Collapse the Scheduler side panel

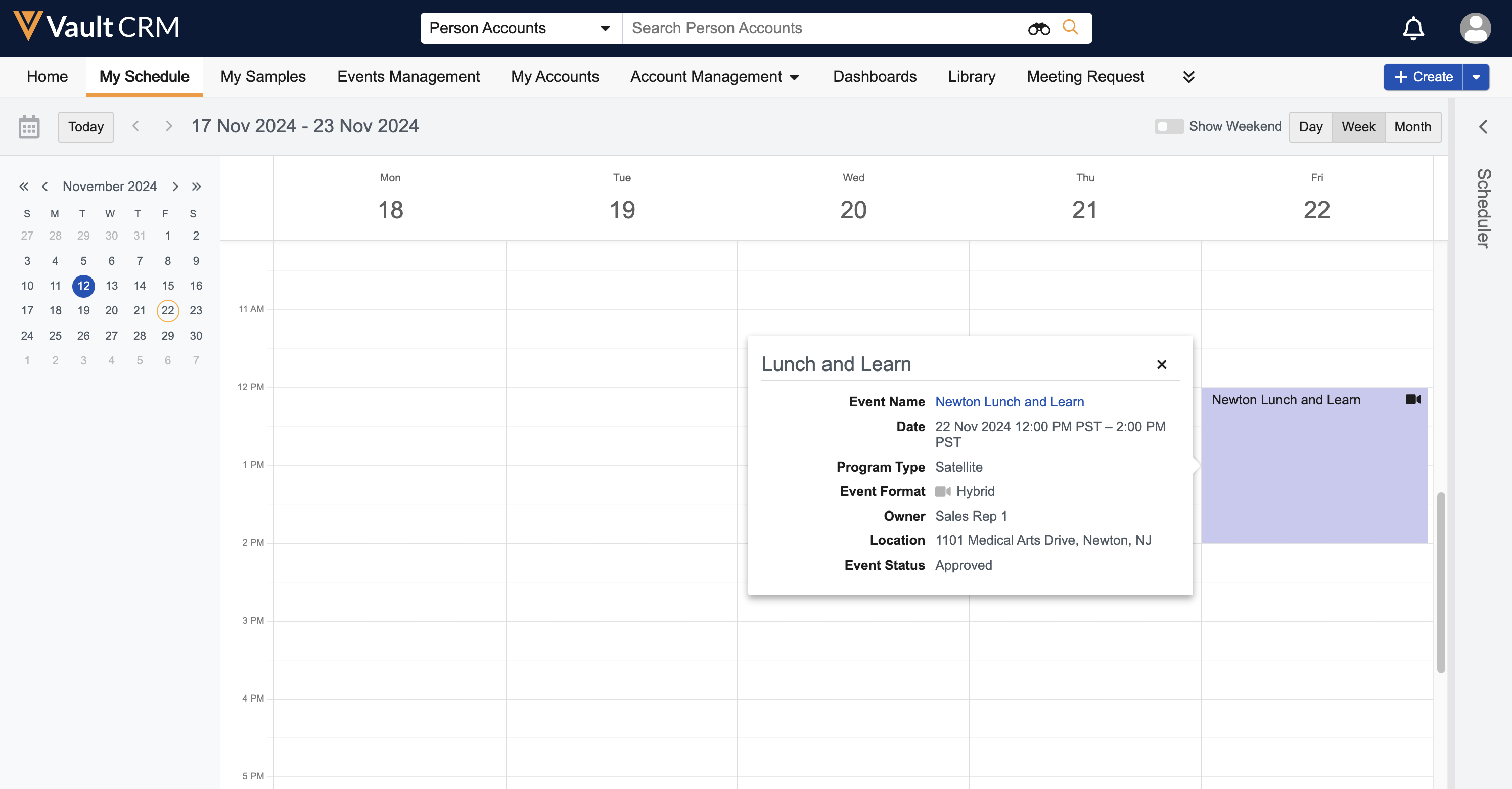[1483, 127]
